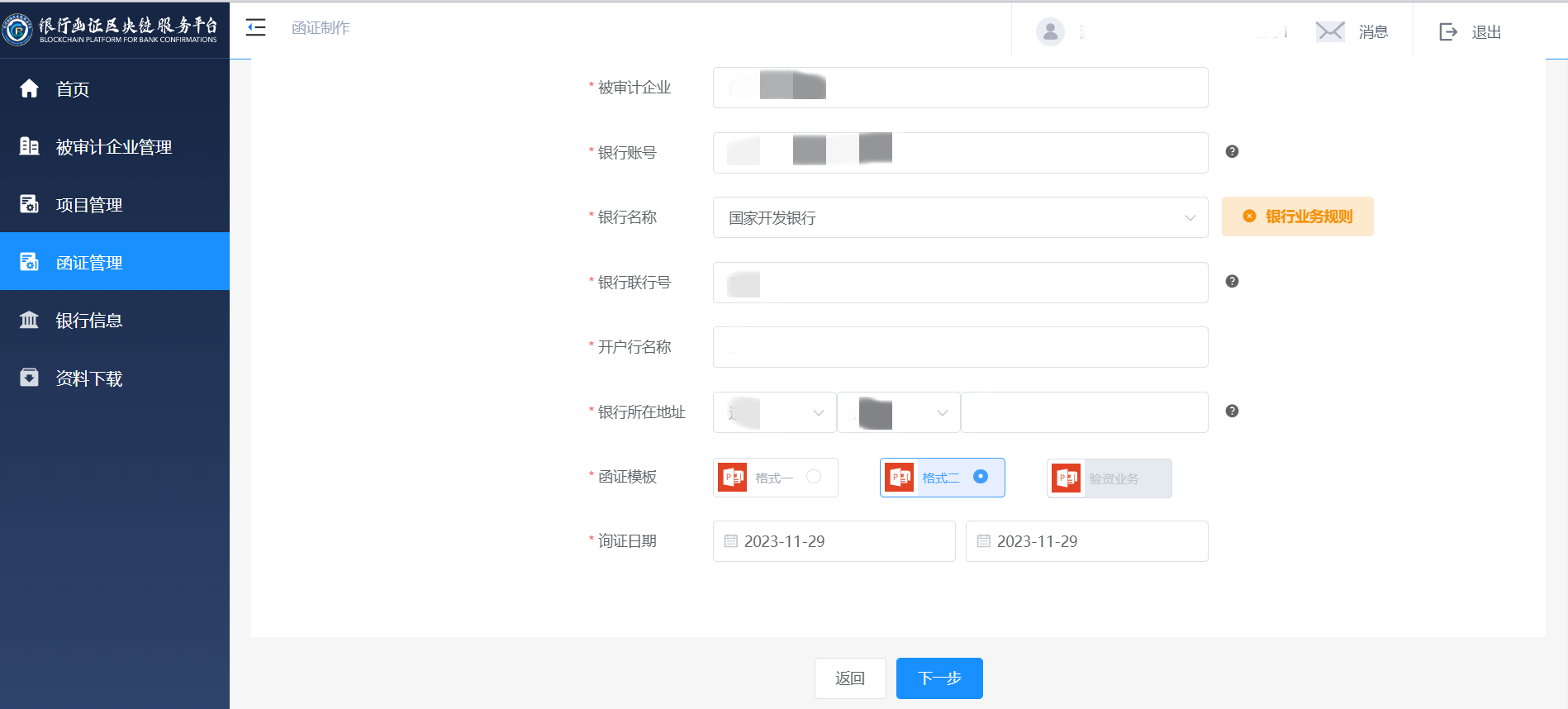Click the 验资业务 template label
Image resolution: width=1568 pixels, height=709 pixels.
(1114, 478)
